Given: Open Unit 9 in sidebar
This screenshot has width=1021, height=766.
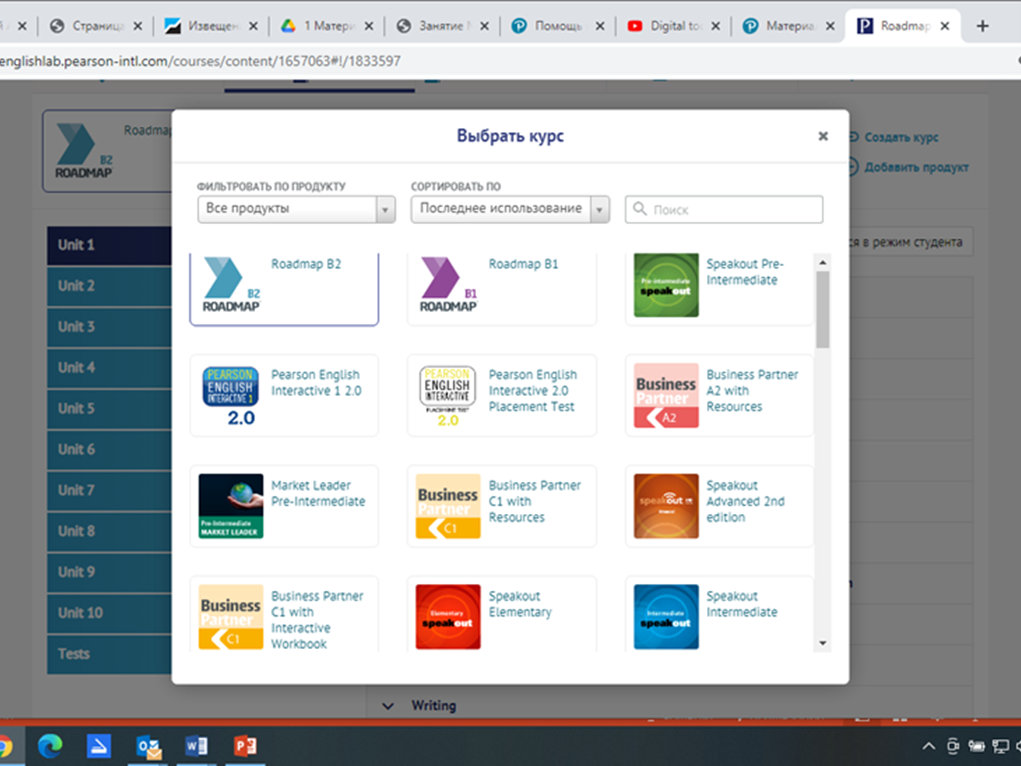Looking at the screenshot, I should [109, 573].
